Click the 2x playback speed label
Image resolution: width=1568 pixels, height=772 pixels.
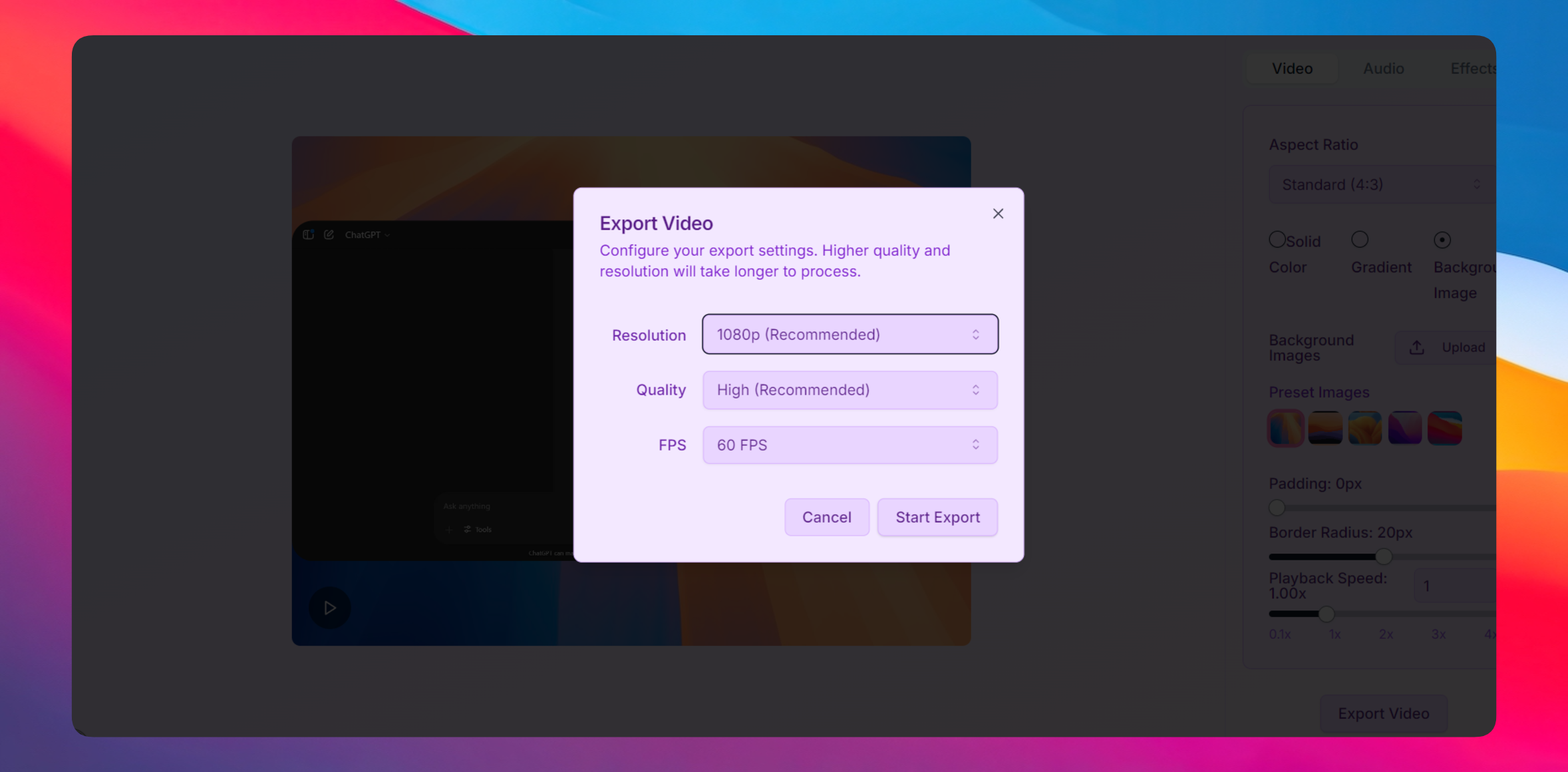click(1386, 634)
